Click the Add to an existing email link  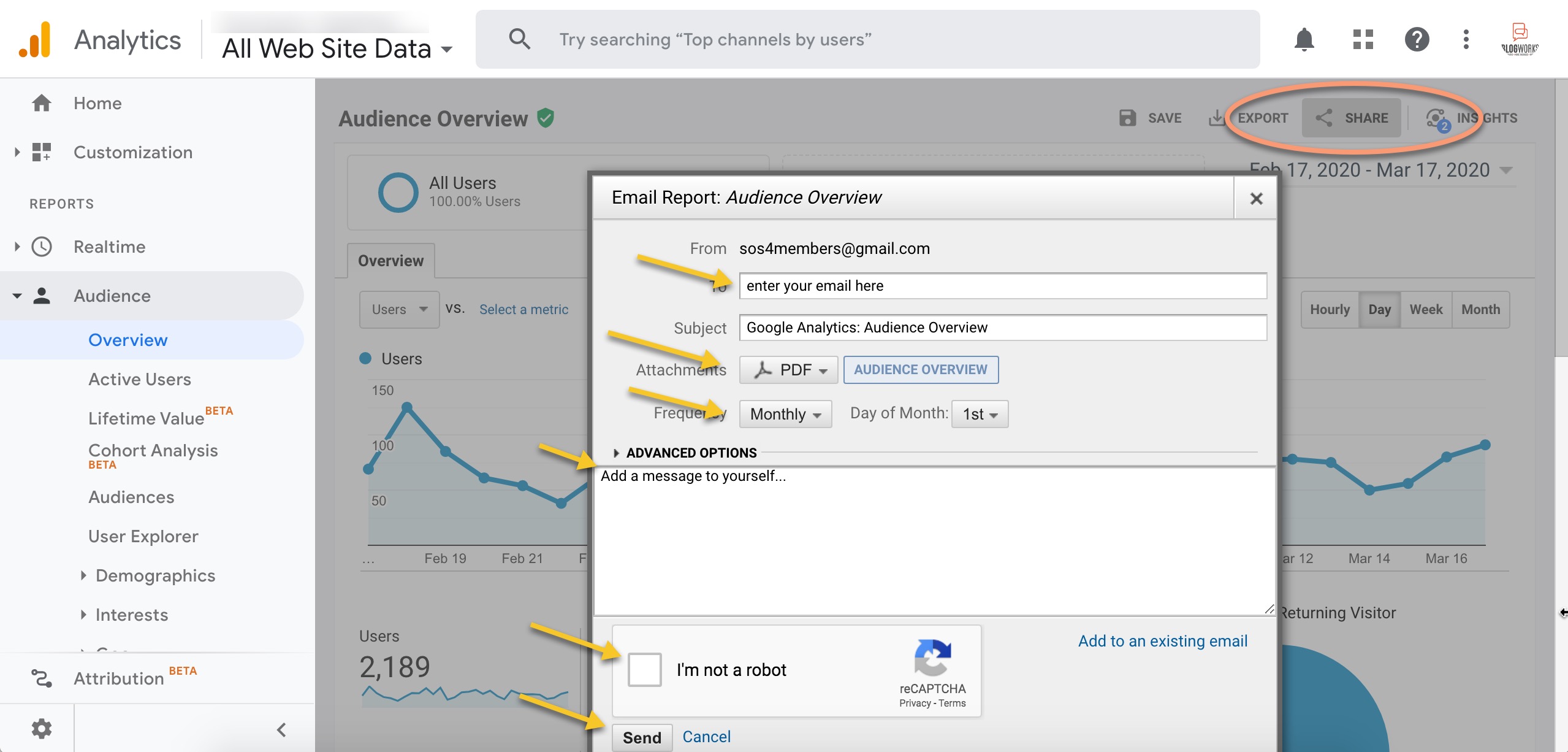tap(1162, 640)
